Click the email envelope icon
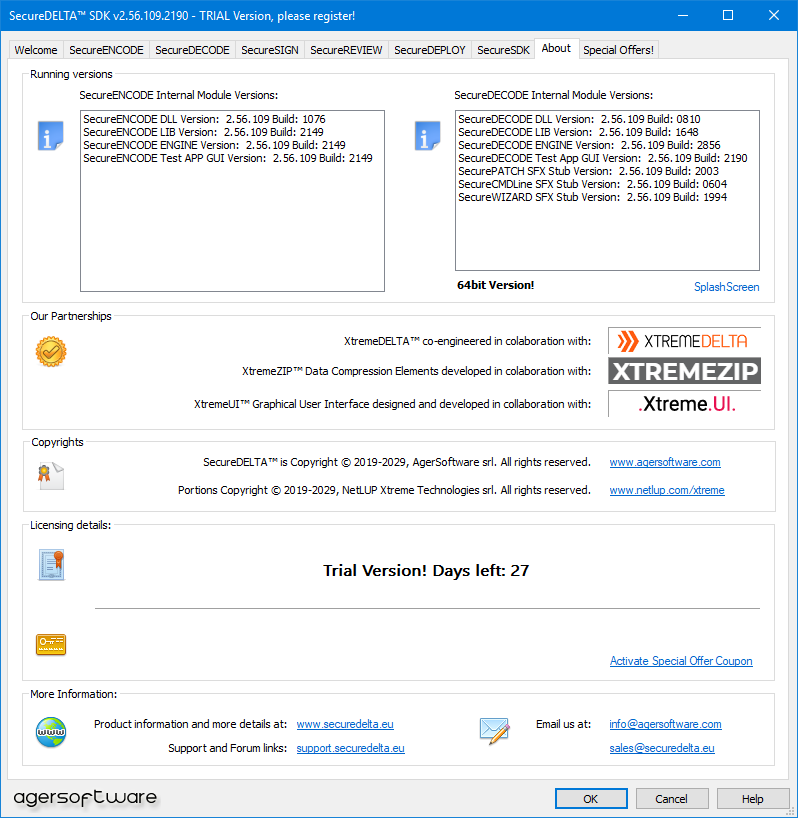The image size is (798, 818). pyautogui.click(x=494, y=731)
